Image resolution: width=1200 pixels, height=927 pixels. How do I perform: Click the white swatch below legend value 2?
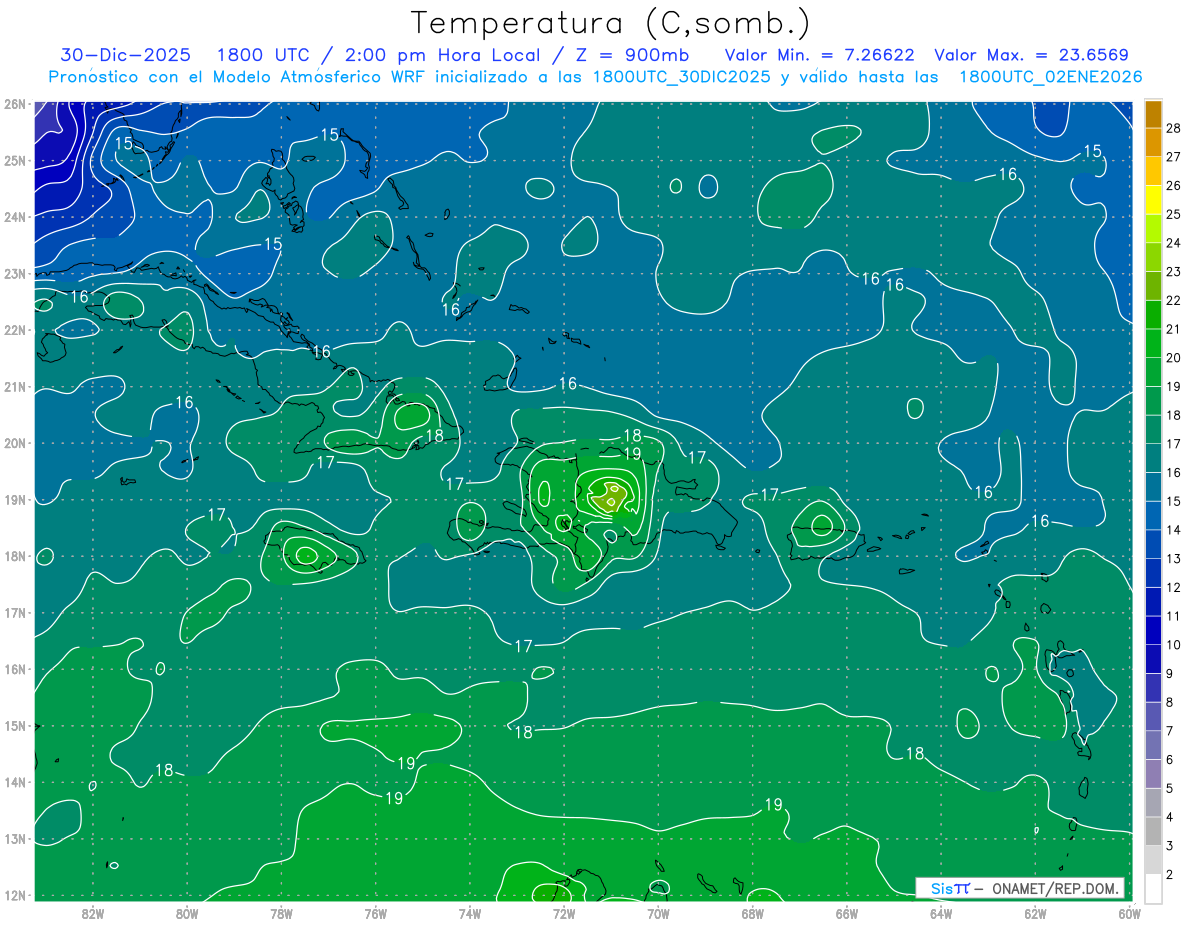pos(1154,888)
